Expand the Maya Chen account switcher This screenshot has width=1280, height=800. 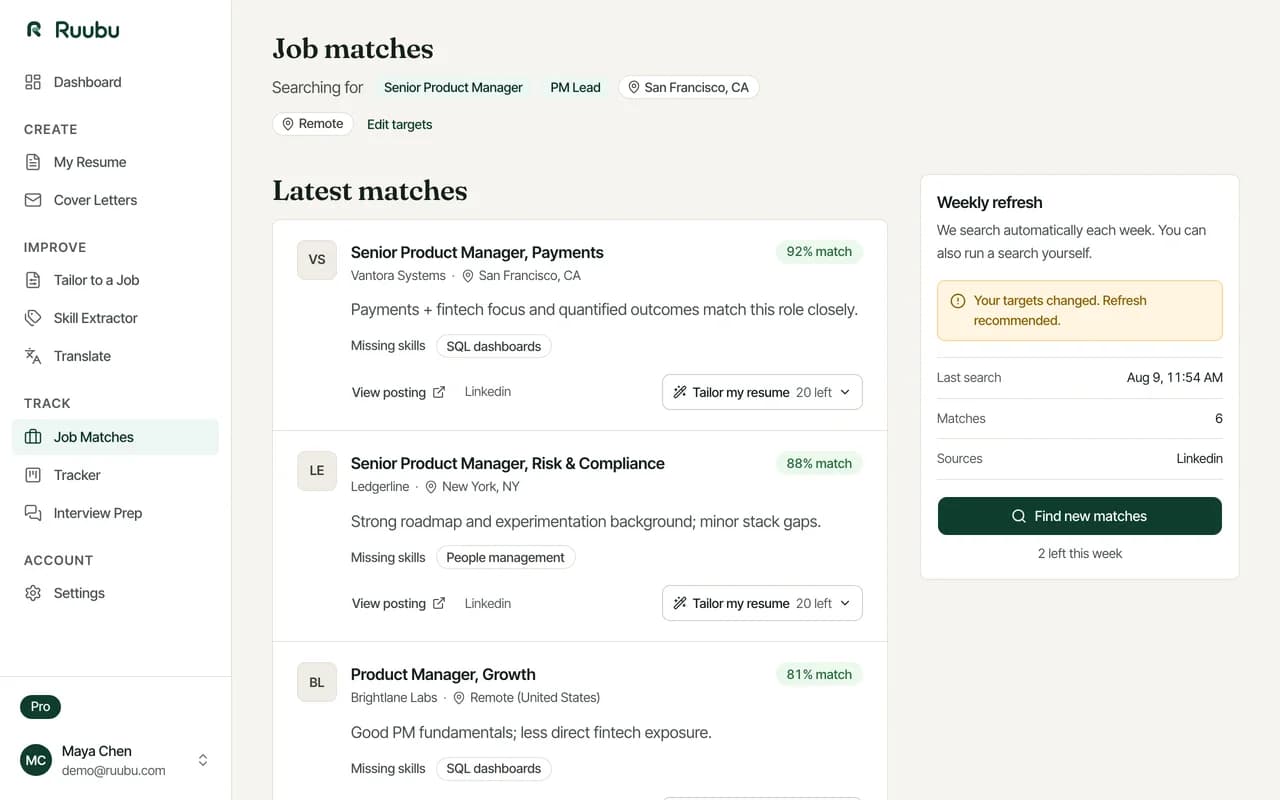(203, 760)
